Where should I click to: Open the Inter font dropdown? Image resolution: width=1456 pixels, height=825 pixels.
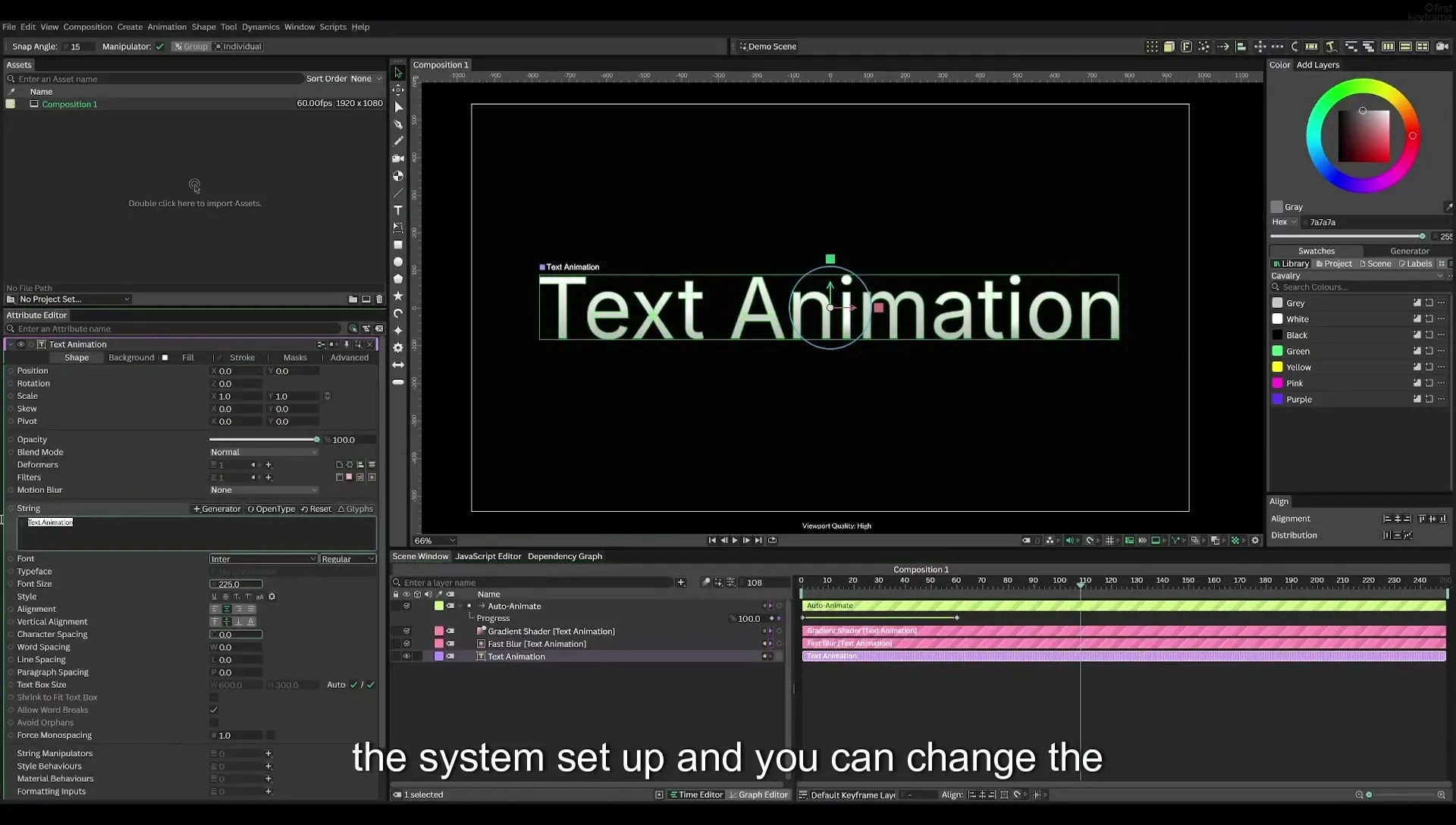tap(263, 559)
